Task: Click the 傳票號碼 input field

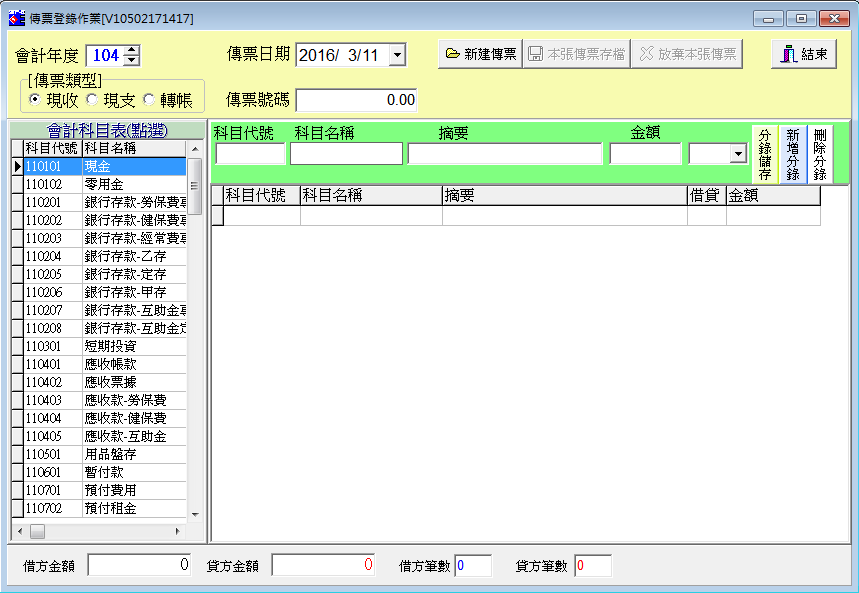Action: coord(356,100)
